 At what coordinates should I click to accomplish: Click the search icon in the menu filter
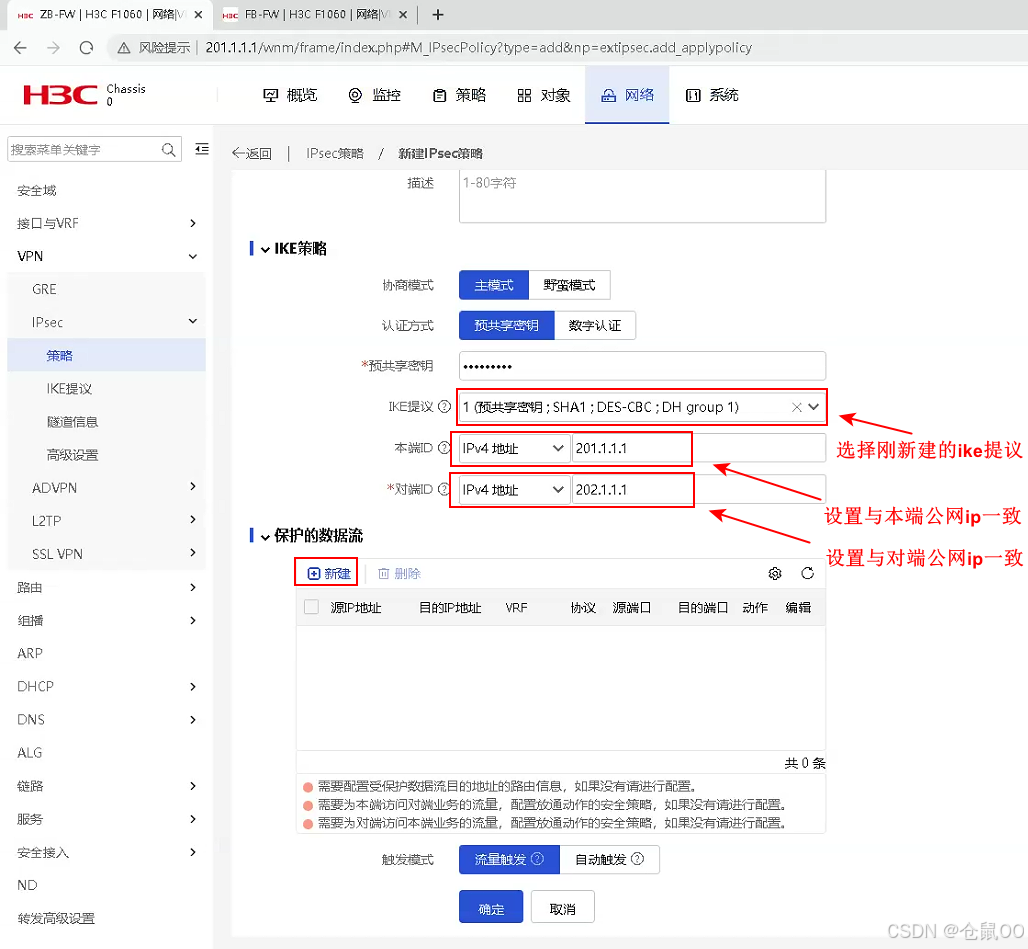(x=168, y=149)
